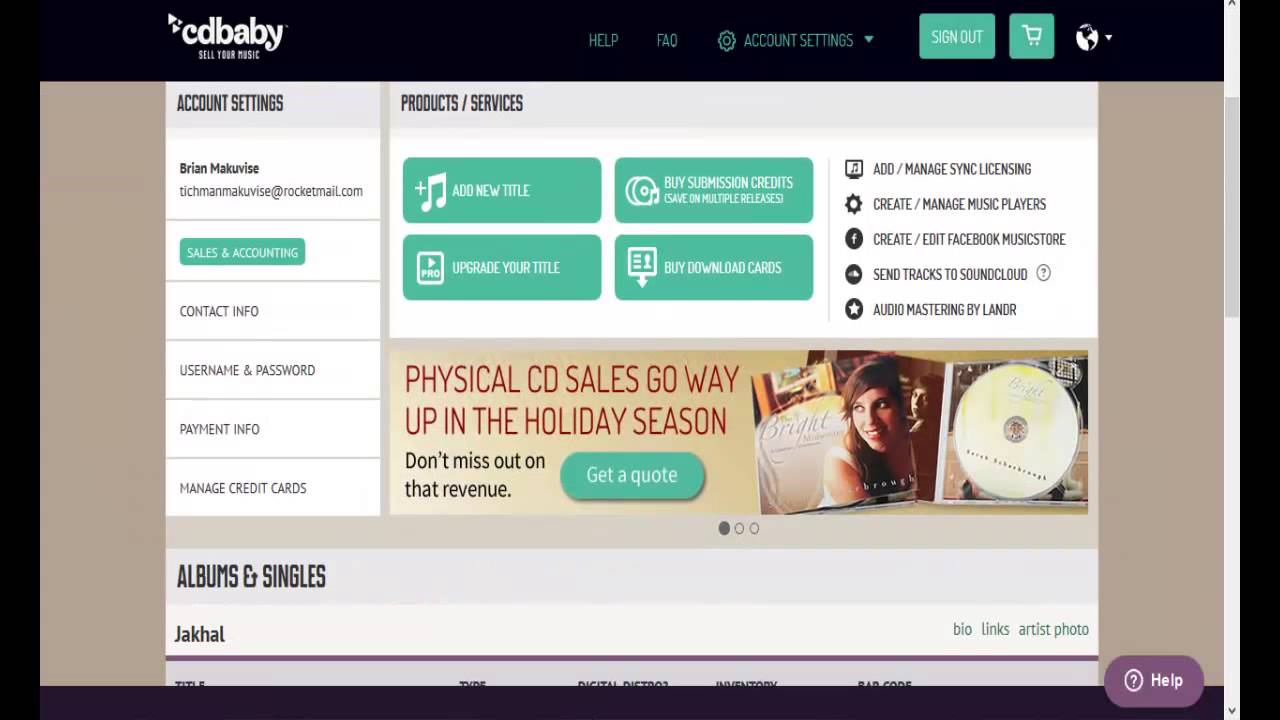Expand the Account Settings dropdown arrow
The width and height of the screenshot is (1280, 720).
point(868,40)
